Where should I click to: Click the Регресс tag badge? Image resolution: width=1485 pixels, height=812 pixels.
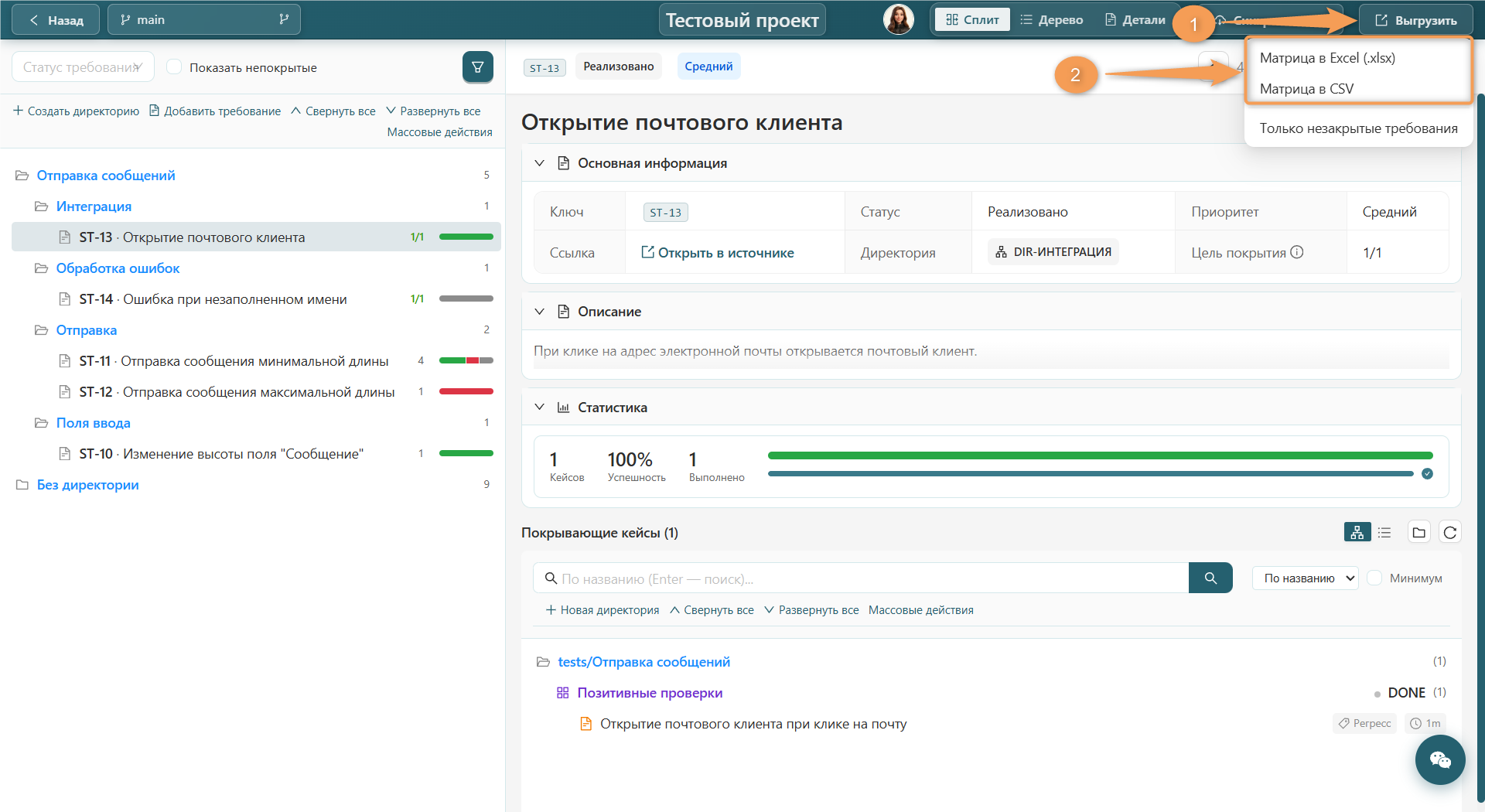click(x=1365, y=723)
